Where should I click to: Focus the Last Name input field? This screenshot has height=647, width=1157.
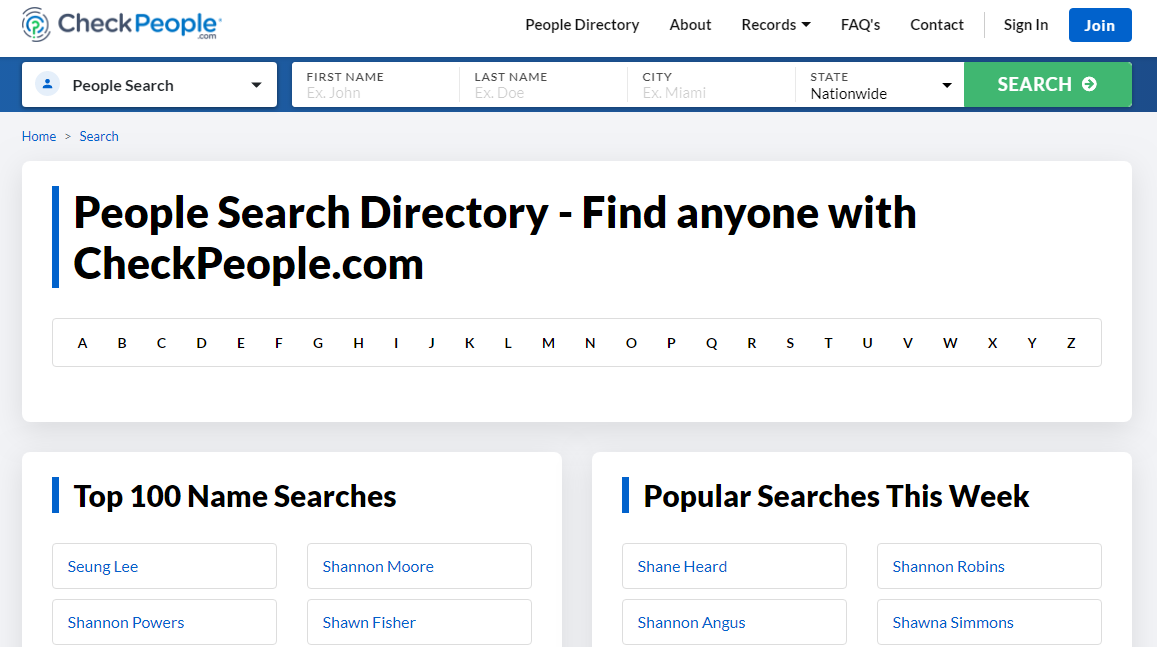543,85
